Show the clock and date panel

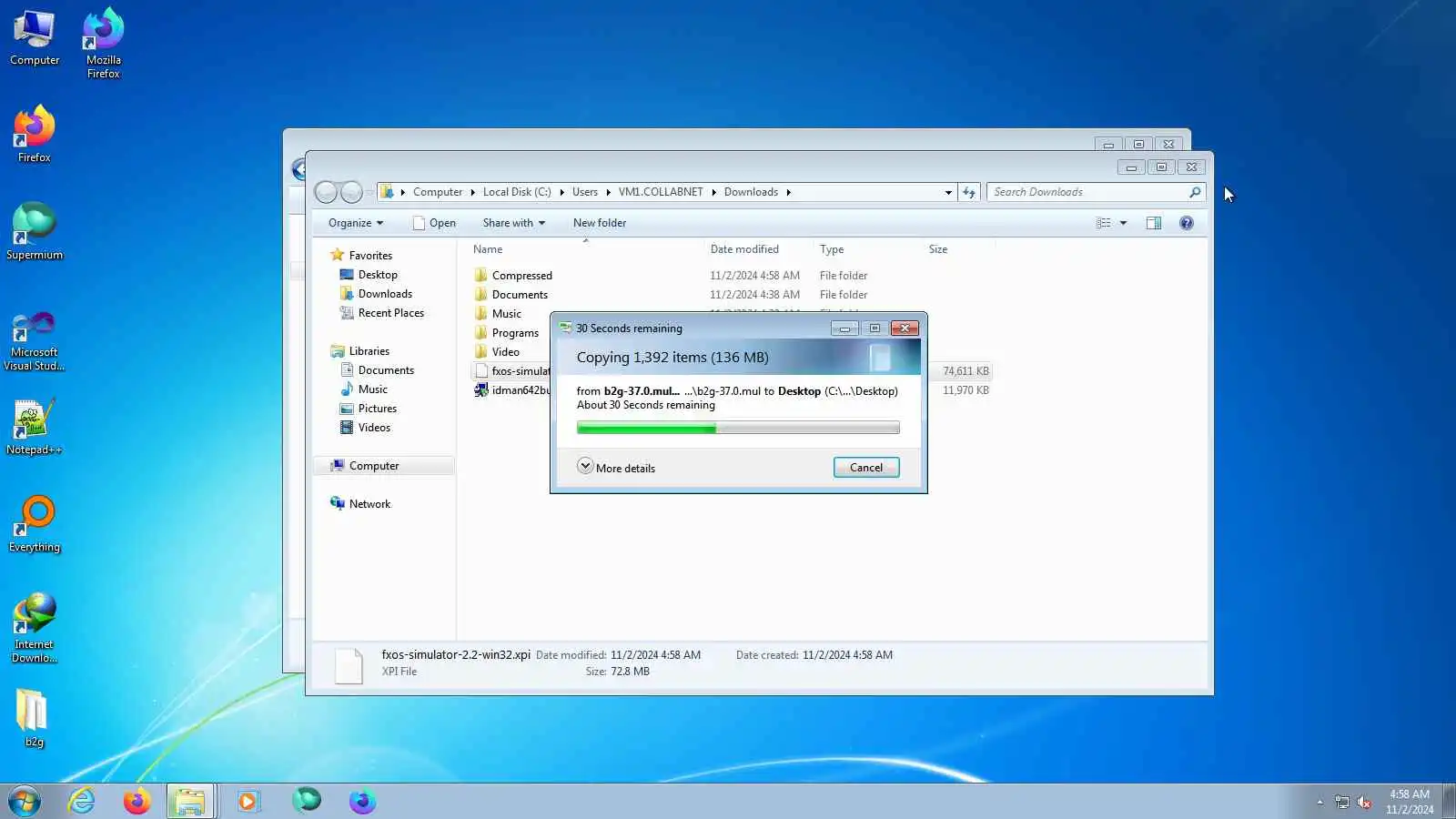(x=1410, y=802)
